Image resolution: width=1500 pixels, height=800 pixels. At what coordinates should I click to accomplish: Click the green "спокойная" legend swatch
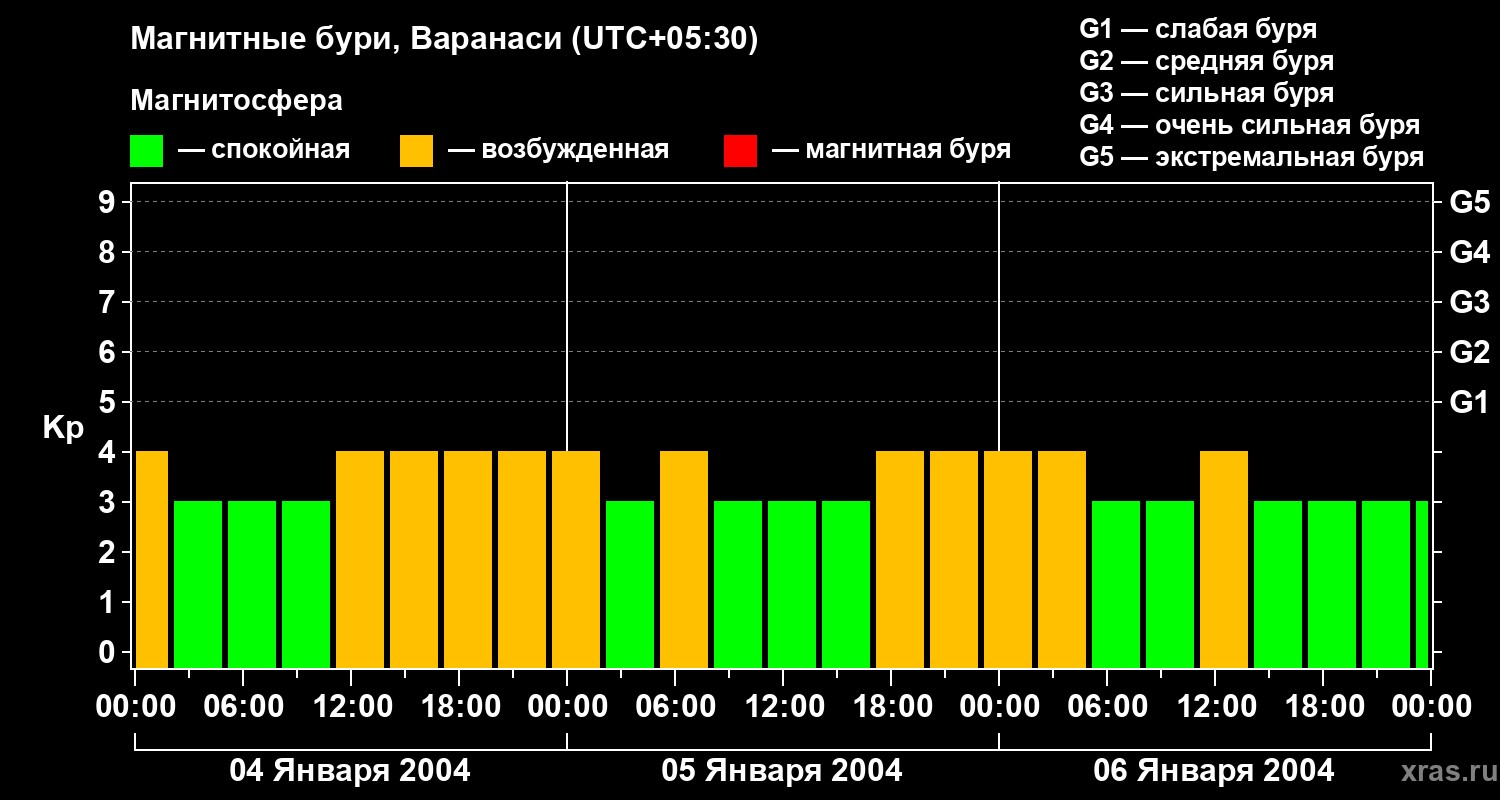146,151
